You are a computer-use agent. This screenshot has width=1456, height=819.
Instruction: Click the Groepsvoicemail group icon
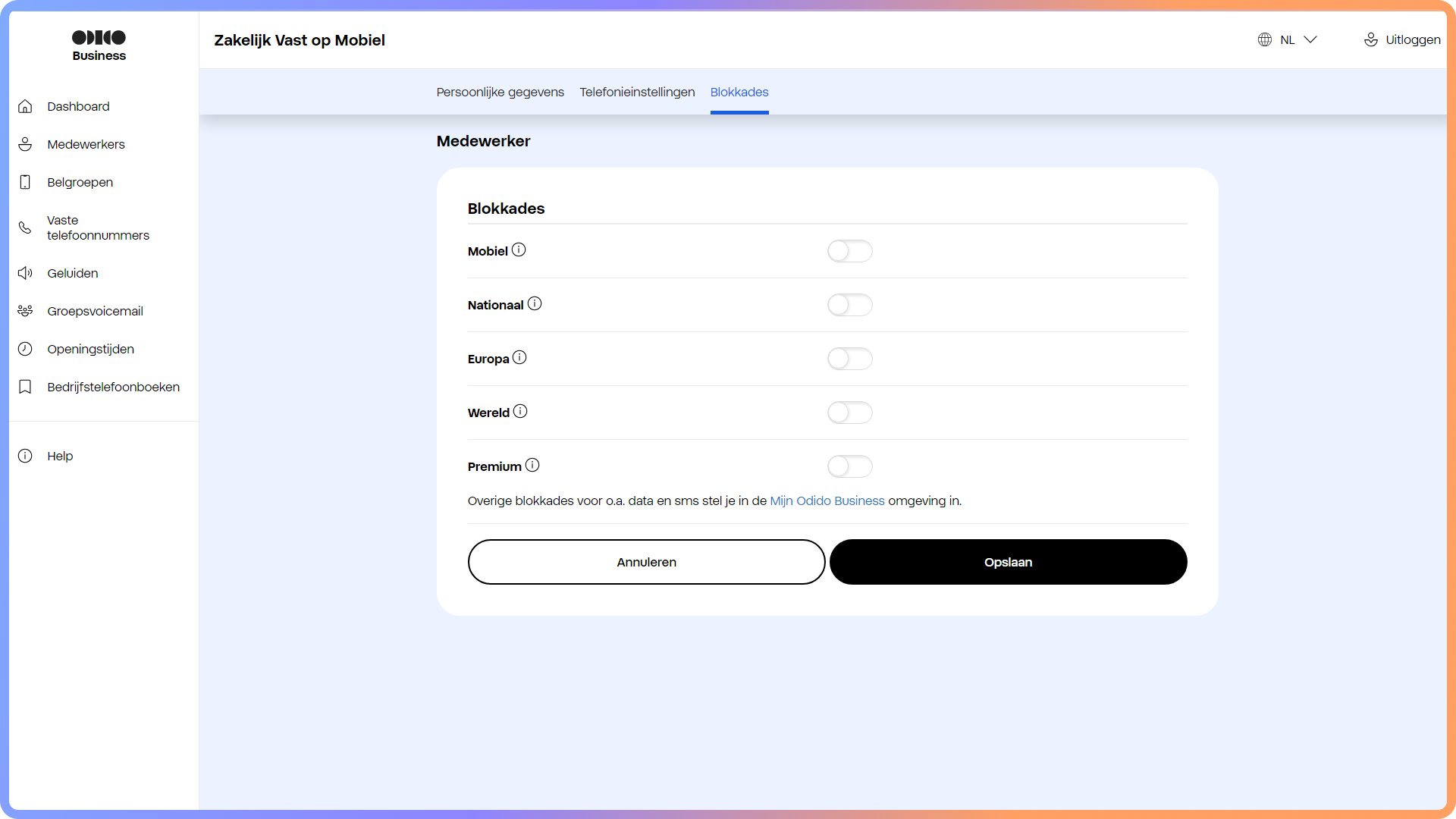(x=25, y=311)
